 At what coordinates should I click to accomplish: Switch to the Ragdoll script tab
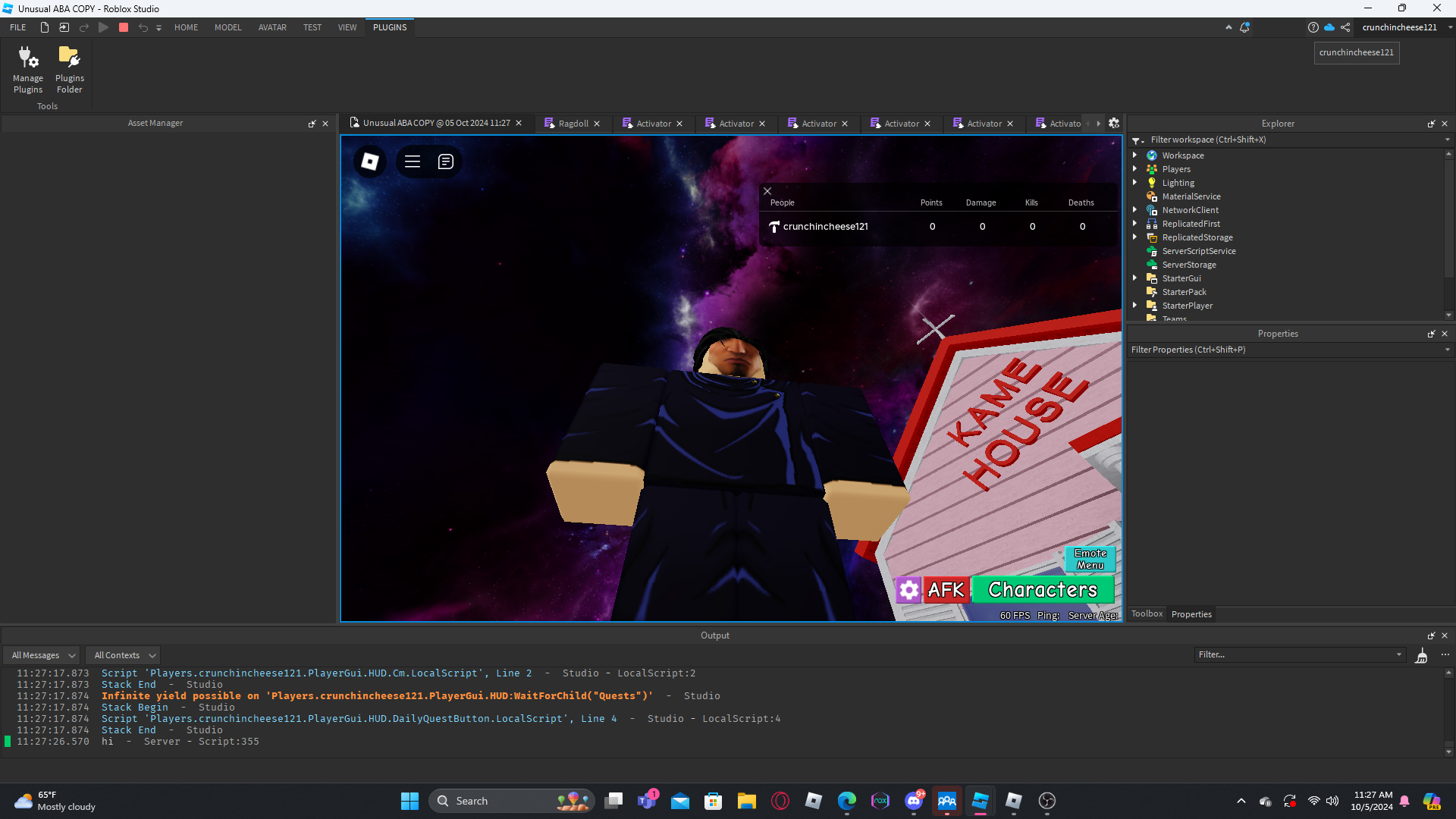pos(573,124)
